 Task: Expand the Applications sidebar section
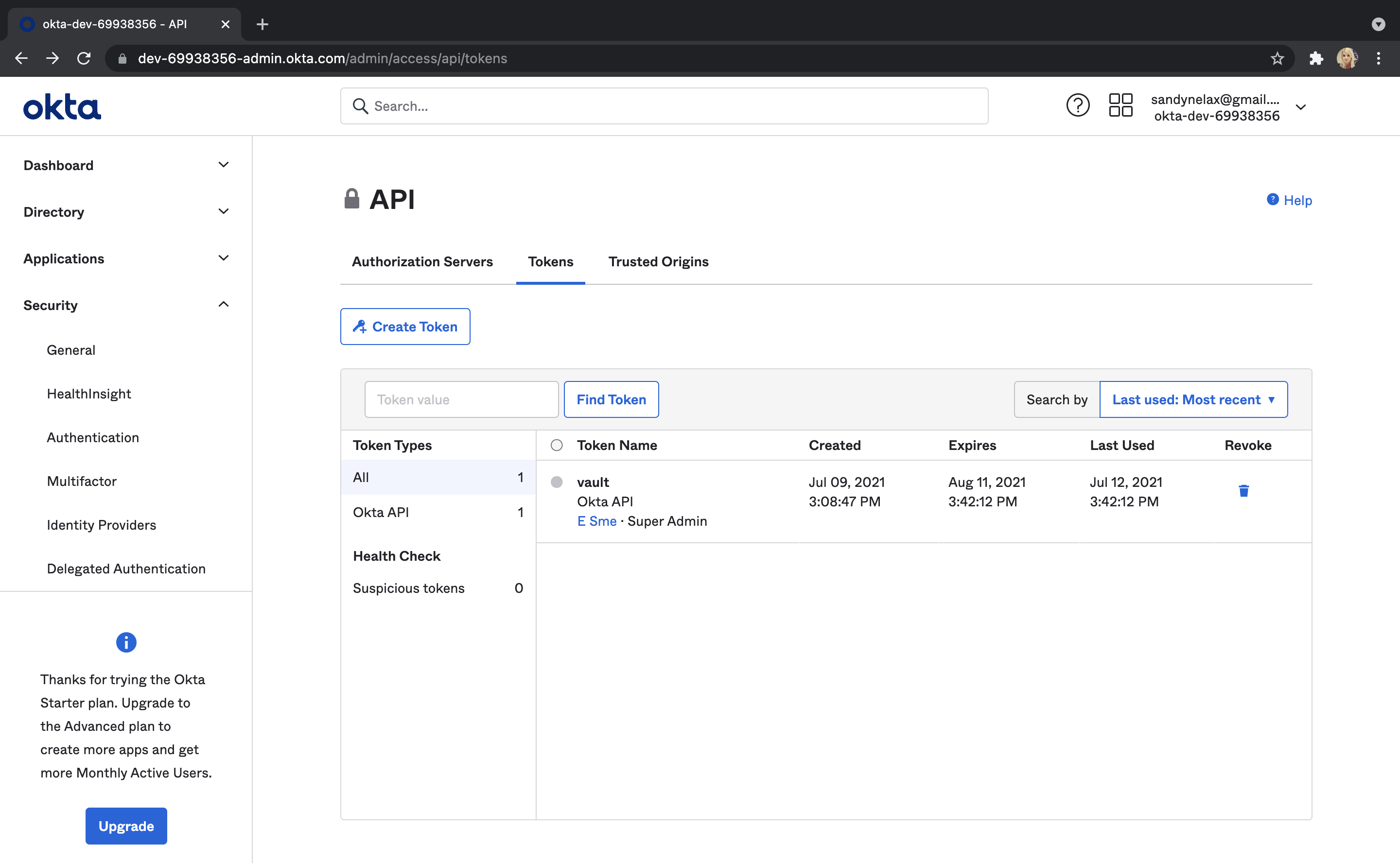coord(223,258)
